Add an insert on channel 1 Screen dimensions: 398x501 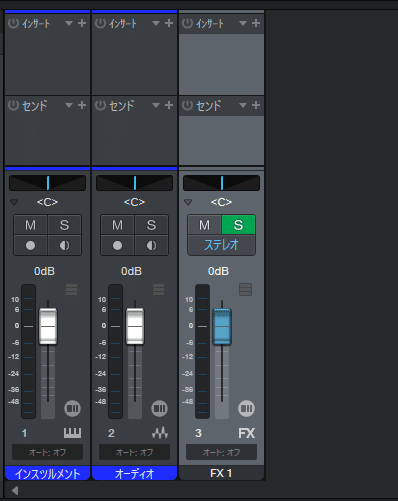click(x=82, y=23)
